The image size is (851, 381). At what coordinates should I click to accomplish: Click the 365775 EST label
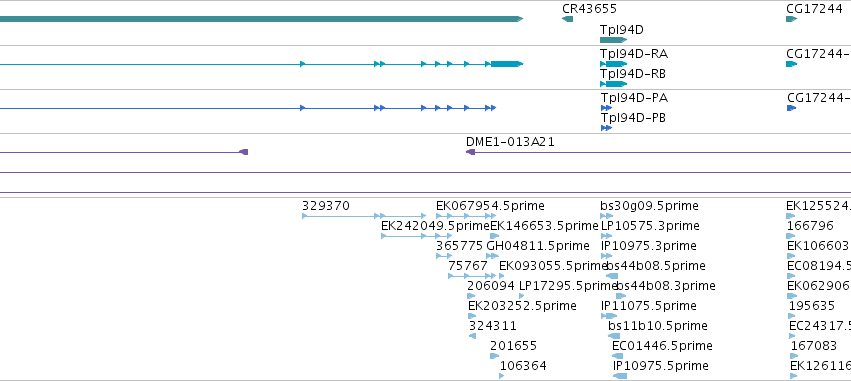click(459, 246)
